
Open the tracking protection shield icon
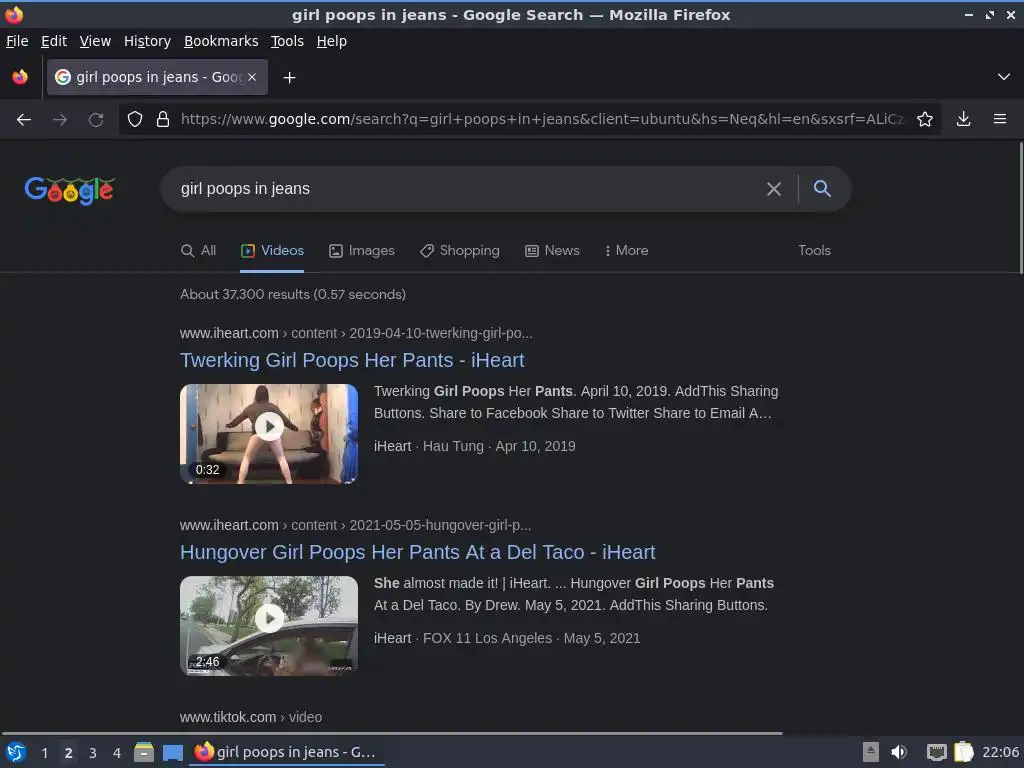(x=135, y=120)
